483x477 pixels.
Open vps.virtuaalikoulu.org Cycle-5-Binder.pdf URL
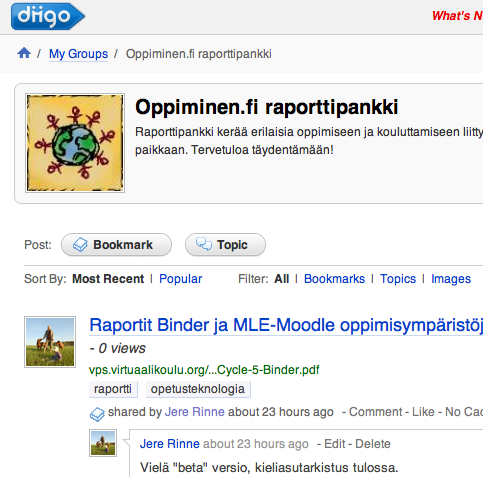(x=204, y=370)
